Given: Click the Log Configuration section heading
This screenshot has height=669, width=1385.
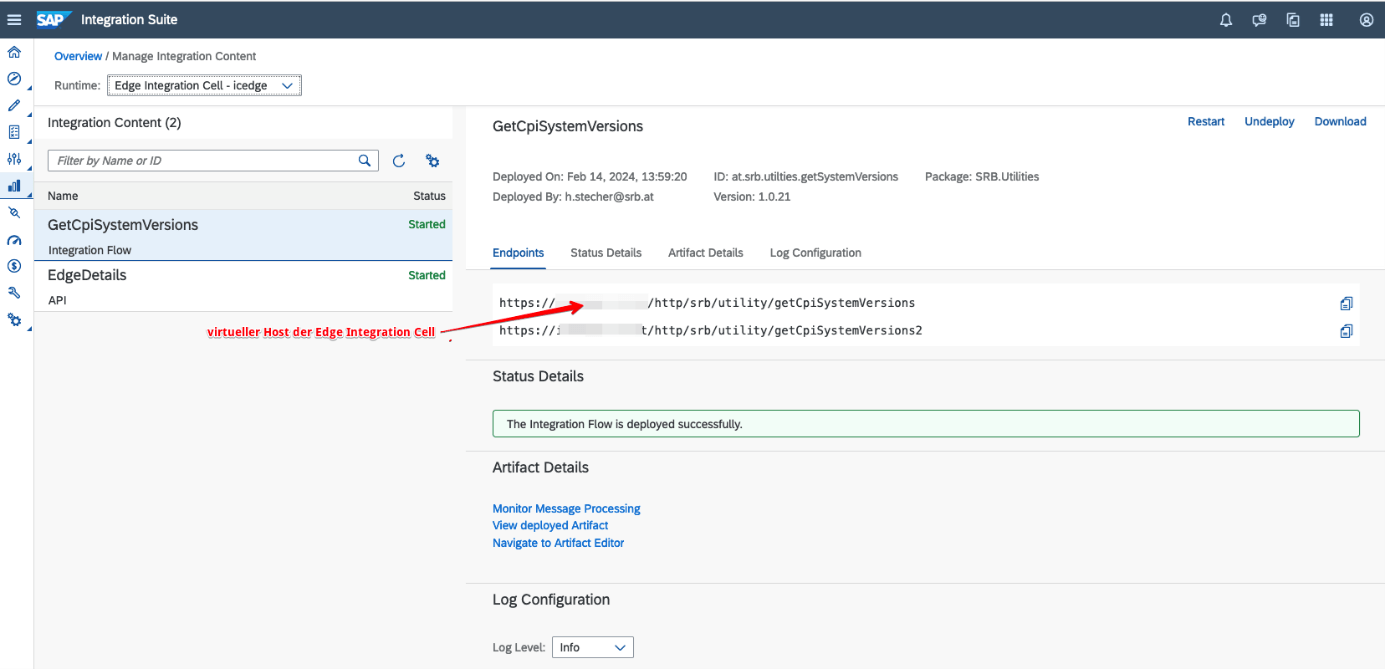Looking at the screenshot, I should 551,600.
